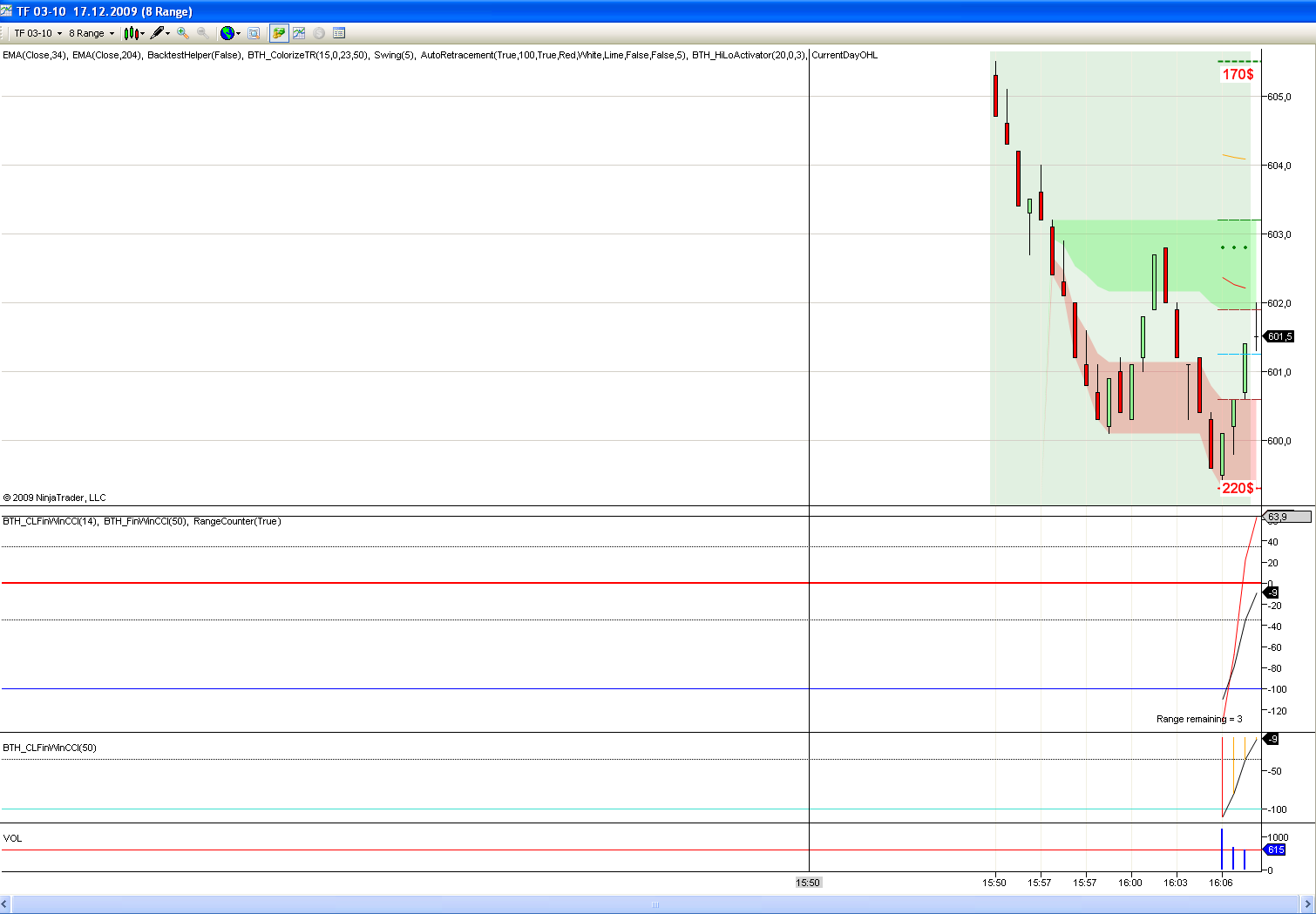This screenshot has height=914, width=1316.
Task: Click the magnifier-over-window toolbar icon
Action: pos(254,33)
